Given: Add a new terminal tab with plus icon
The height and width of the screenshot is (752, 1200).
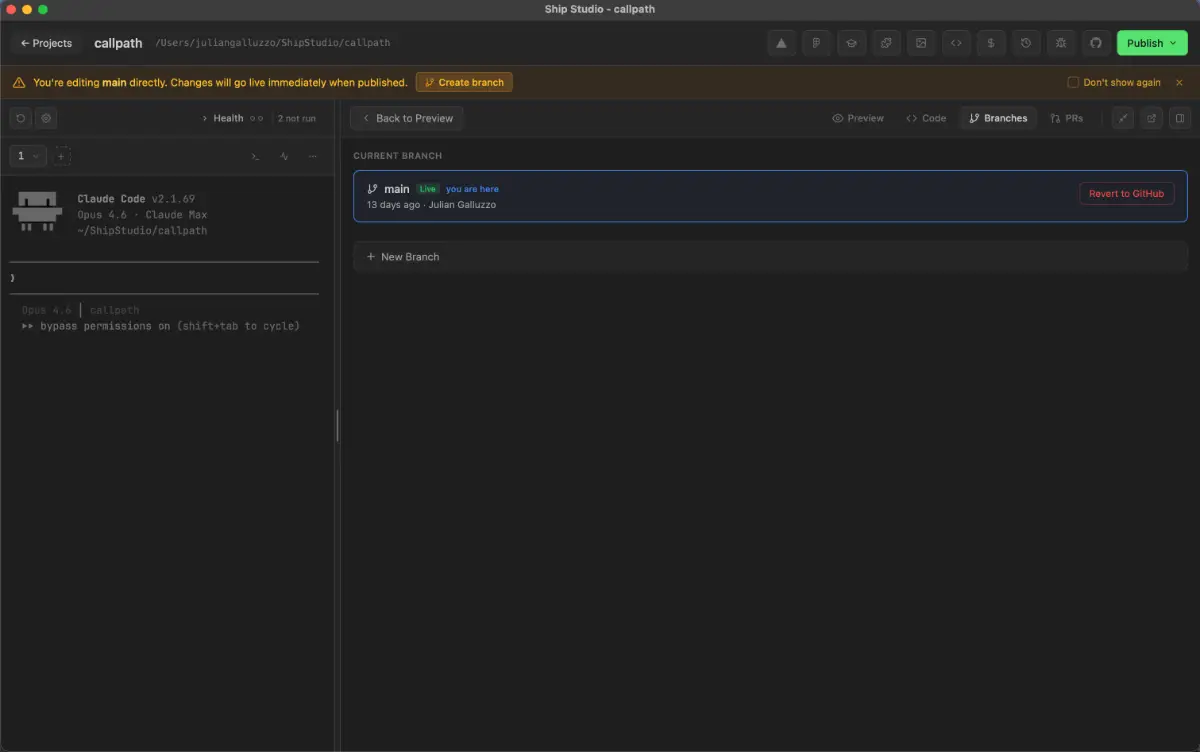Looking at the screenshot, I should click(62, 156).
